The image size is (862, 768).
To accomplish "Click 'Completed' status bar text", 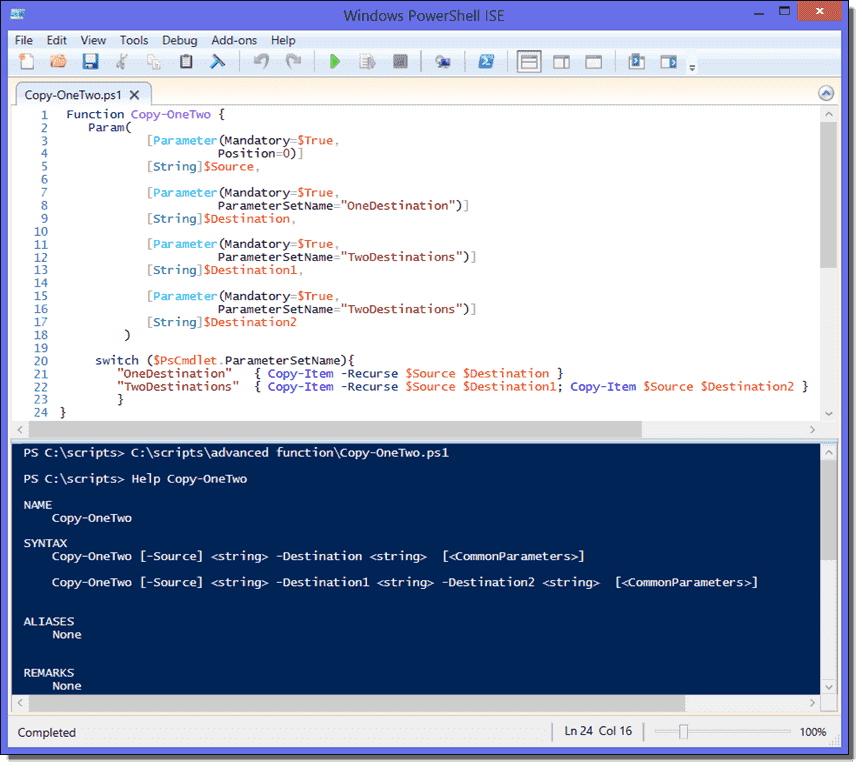I will (x=47, y=732).
